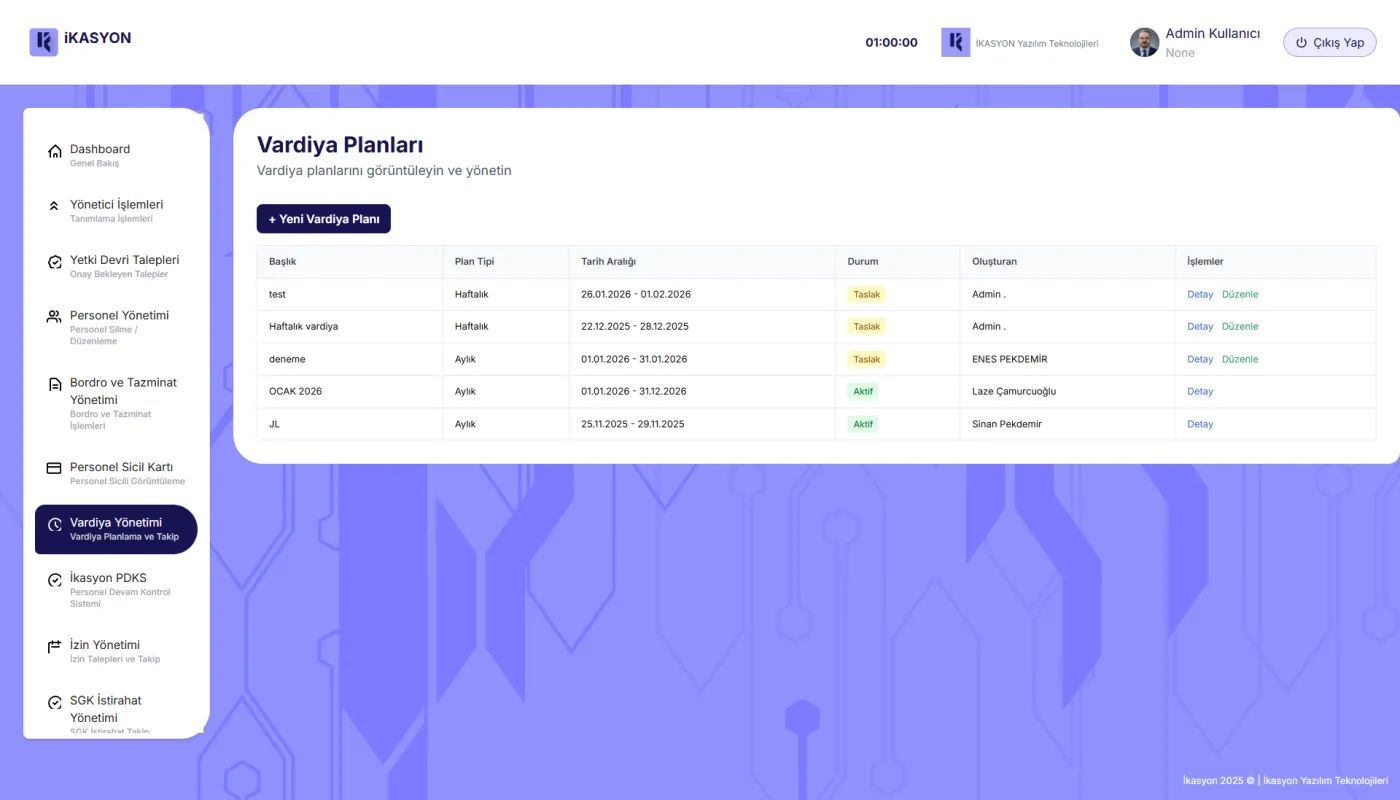
Task: Click the Personel Yönetimi people icon
Action: click(x=55, y=317)
